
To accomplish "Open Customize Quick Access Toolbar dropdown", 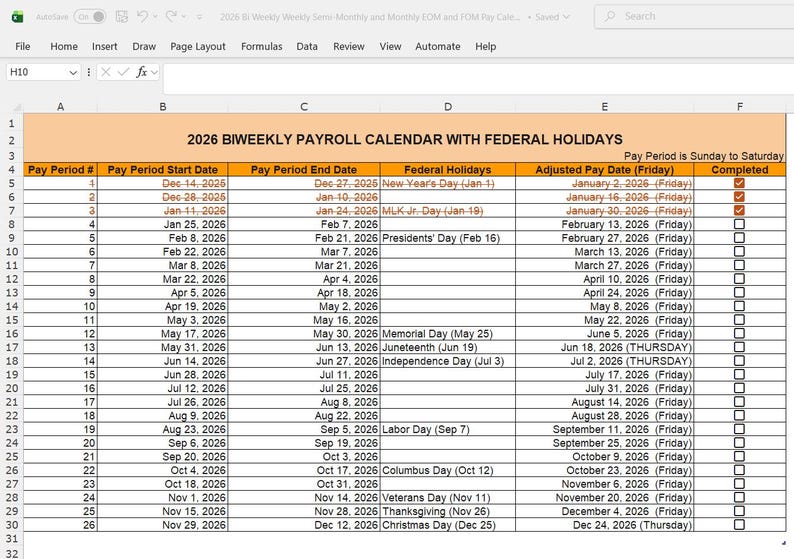I will point(200,17).
